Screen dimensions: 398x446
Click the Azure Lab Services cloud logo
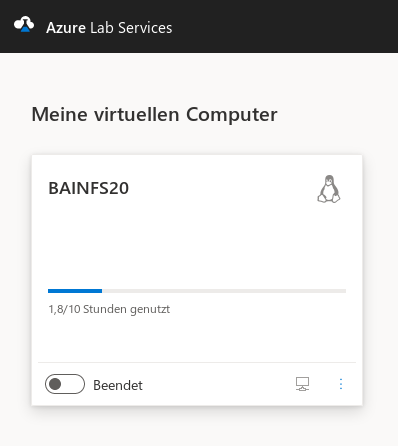[24, 25]
